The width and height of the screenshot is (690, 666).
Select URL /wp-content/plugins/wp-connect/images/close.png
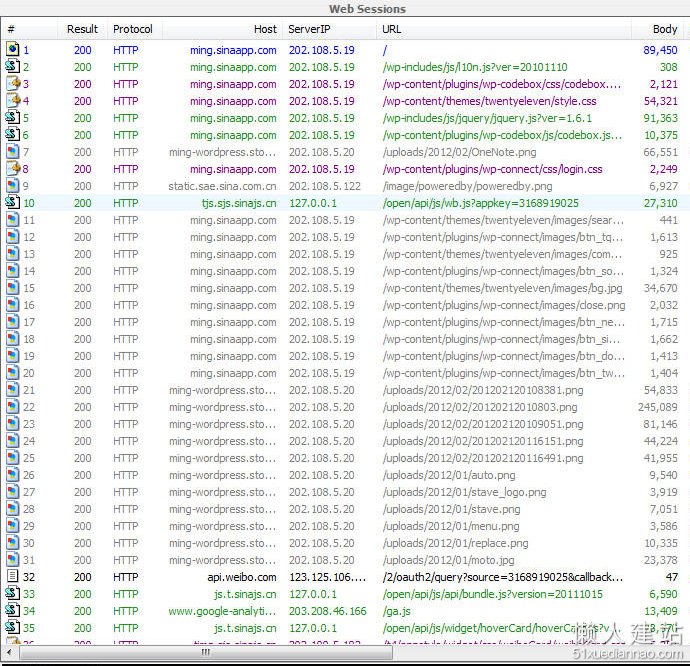(504, 305)
